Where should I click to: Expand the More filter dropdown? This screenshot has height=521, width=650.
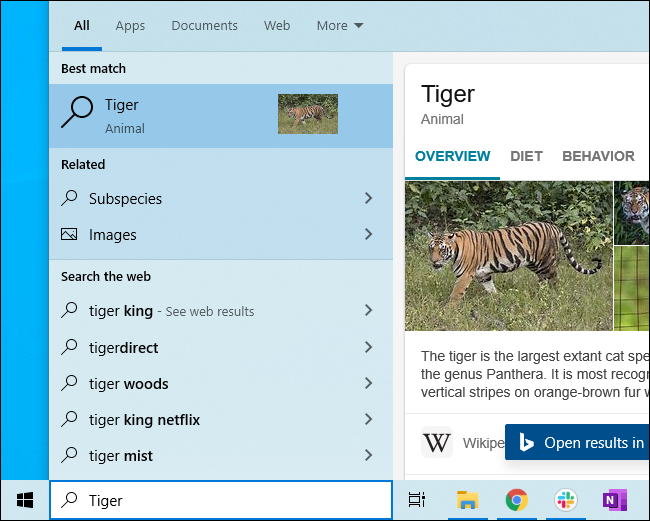(340, 26)
